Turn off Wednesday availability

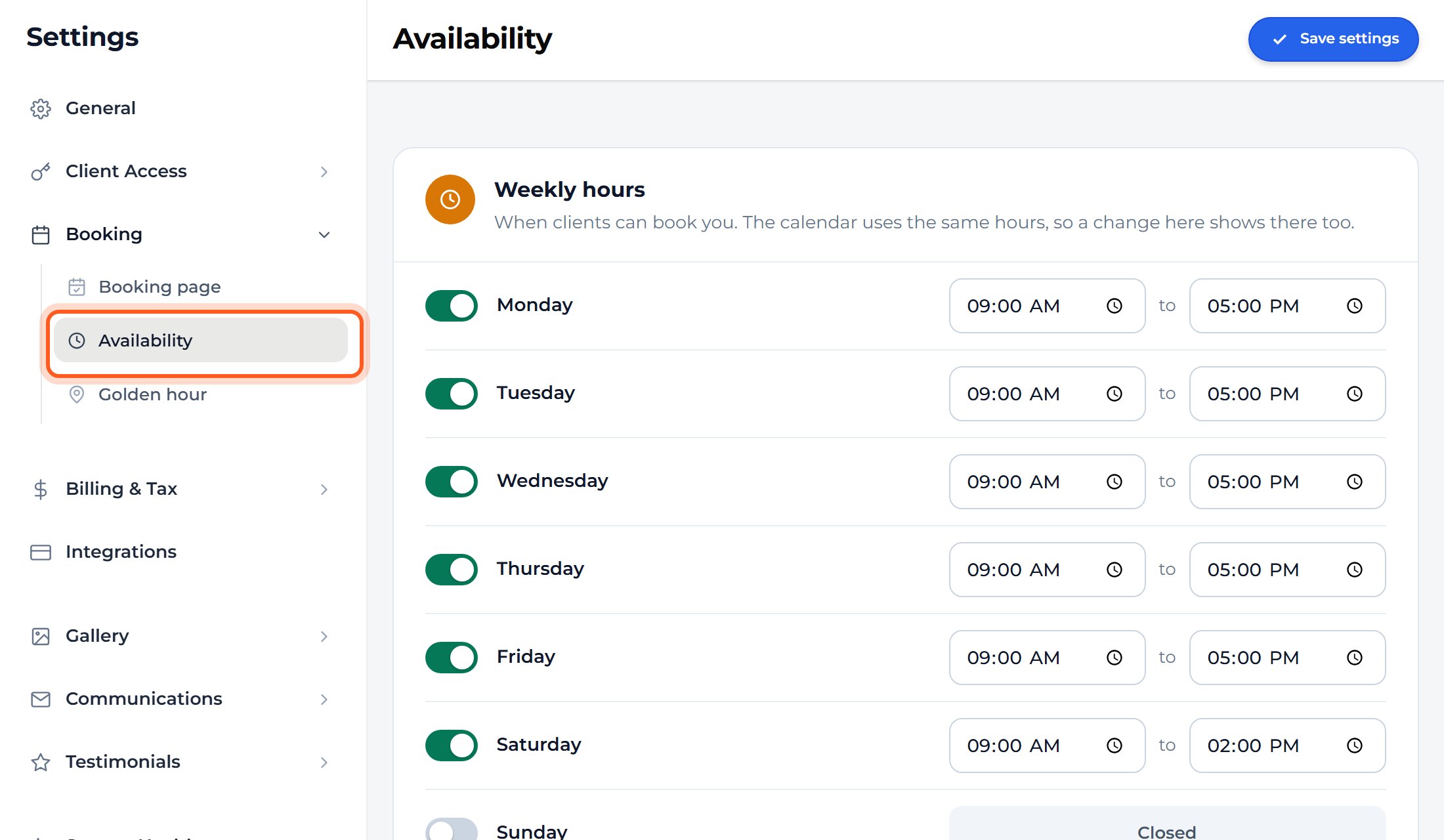(x=452, y=482)
